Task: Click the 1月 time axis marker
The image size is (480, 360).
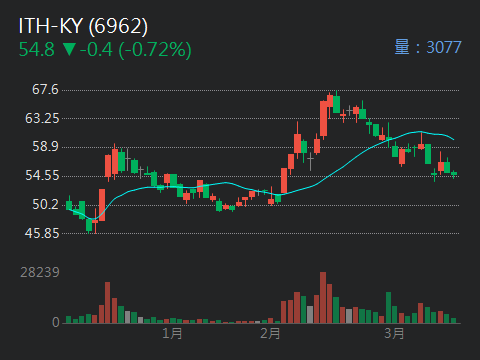Action: pos(172,333)
